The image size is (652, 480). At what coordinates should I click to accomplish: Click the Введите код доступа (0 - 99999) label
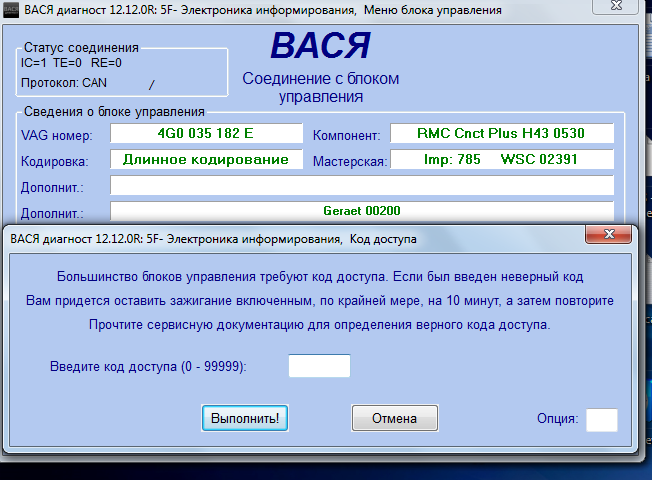148,366
